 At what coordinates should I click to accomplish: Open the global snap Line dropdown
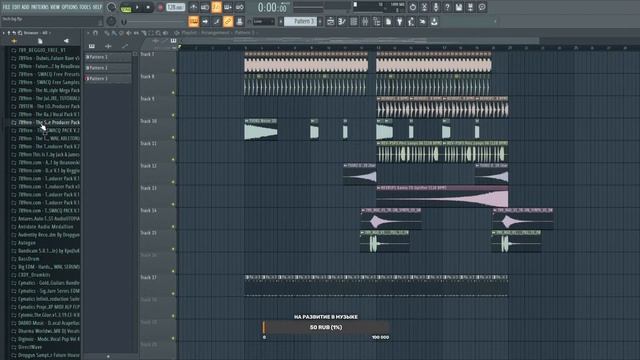click(x=263, y=21)
